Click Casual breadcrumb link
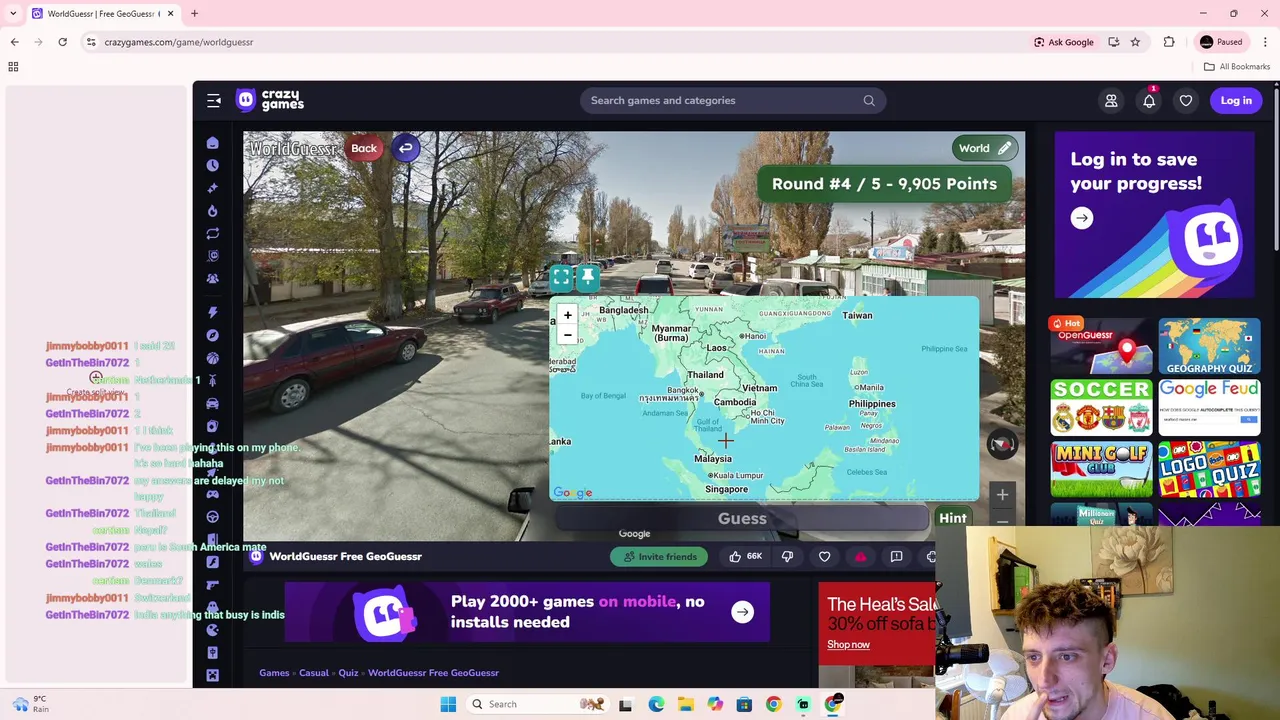1280x720 pixels. pos(314,673)
